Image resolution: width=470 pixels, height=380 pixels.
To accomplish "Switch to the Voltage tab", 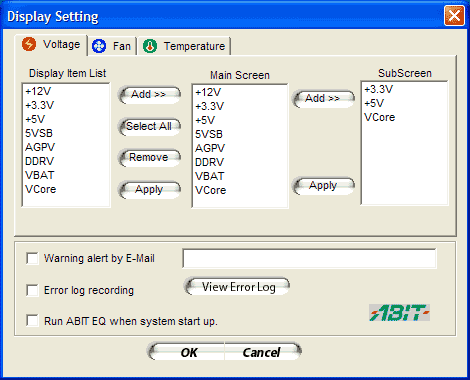I will [51, 45].
